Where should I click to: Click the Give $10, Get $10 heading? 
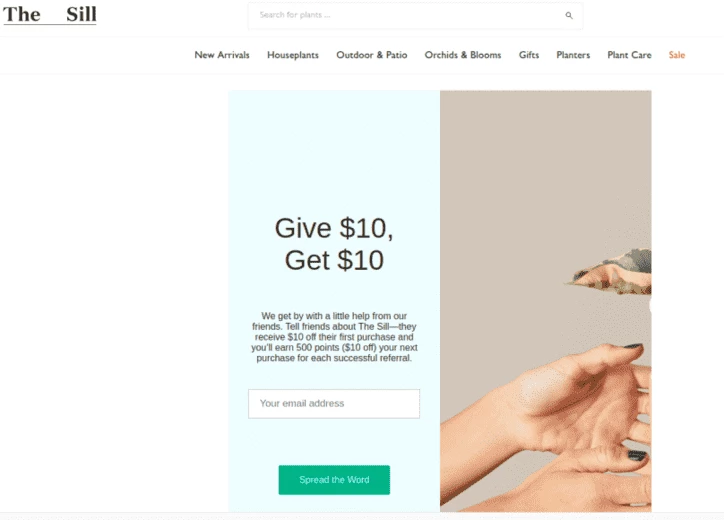(x=334, y=244)
